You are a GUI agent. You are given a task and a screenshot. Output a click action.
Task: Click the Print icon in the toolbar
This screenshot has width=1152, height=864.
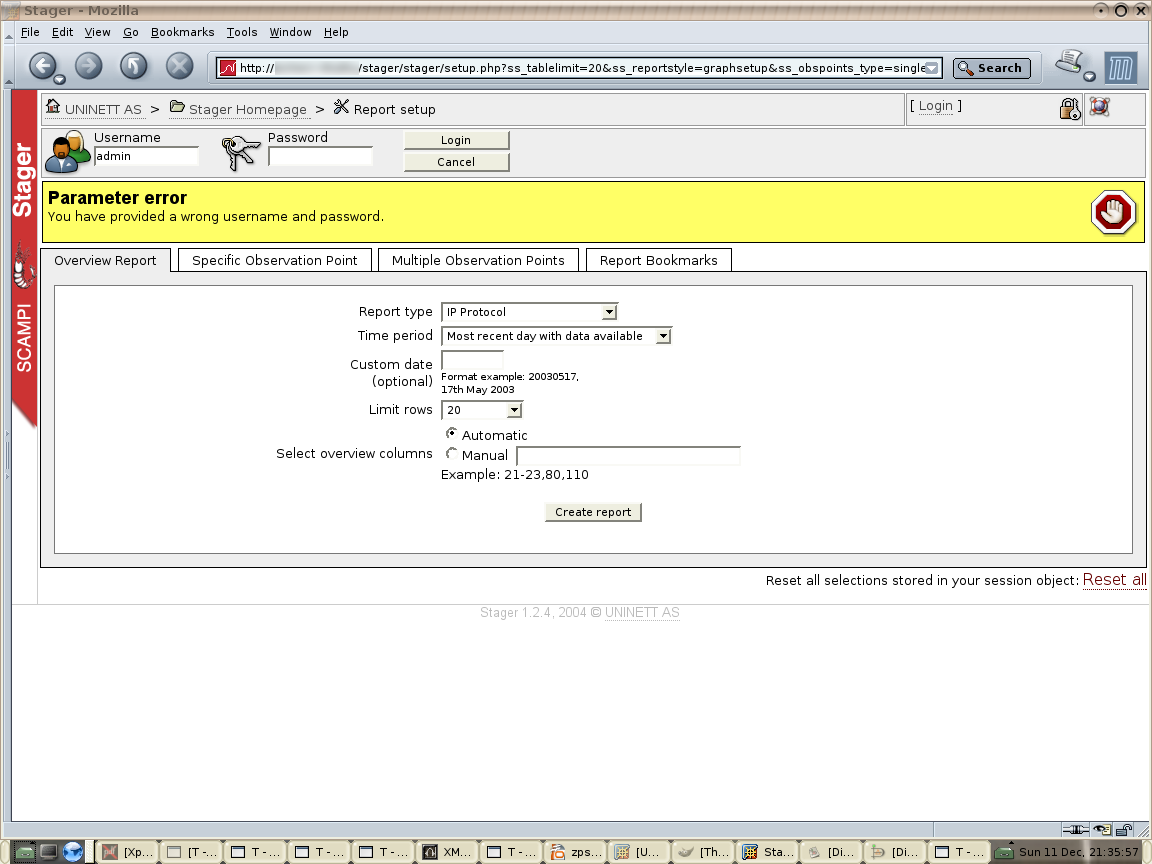[x=1070, y=63]
